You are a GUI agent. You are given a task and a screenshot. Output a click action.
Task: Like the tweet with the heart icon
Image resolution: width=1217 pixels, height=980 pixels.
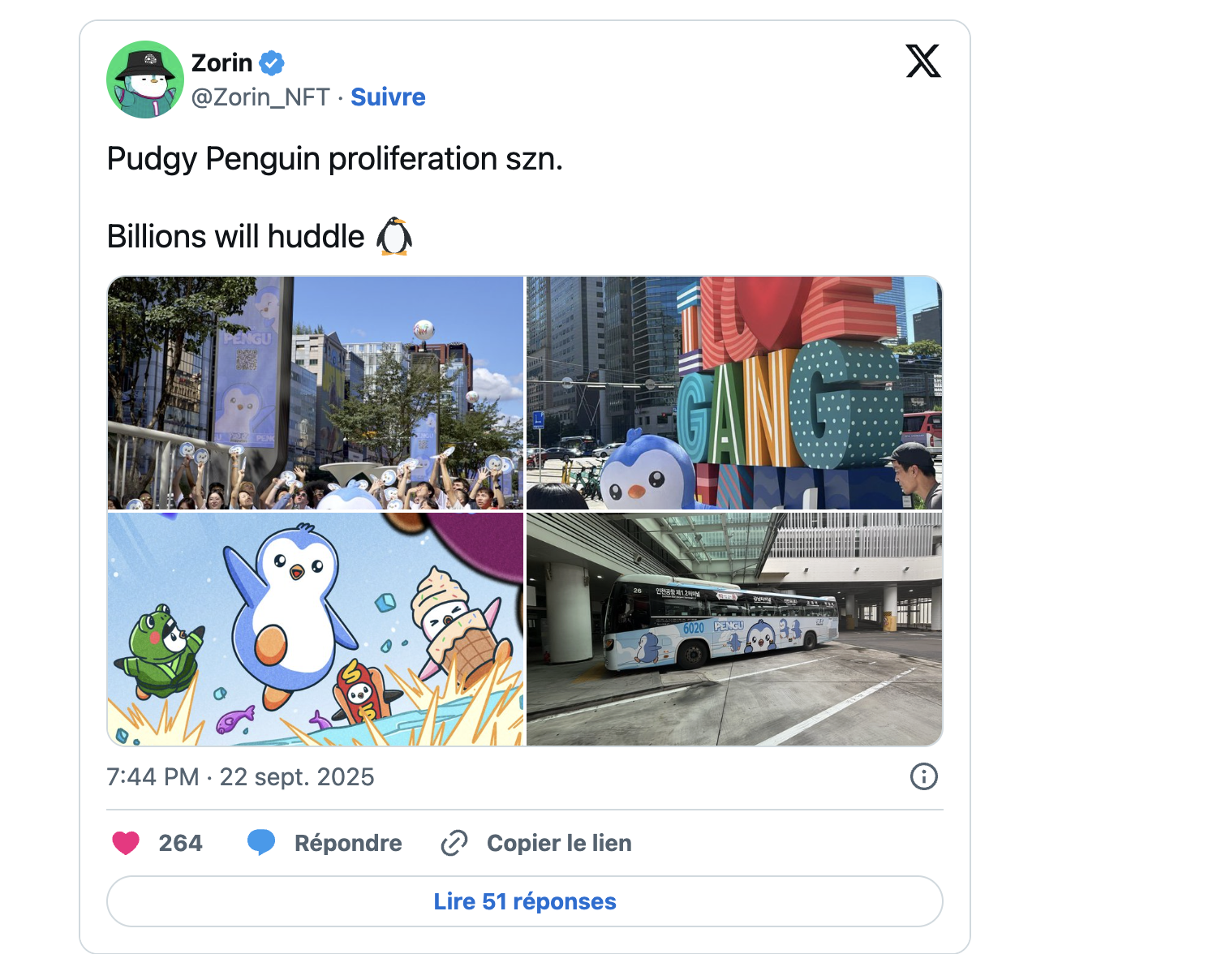(x=126, y=843)
